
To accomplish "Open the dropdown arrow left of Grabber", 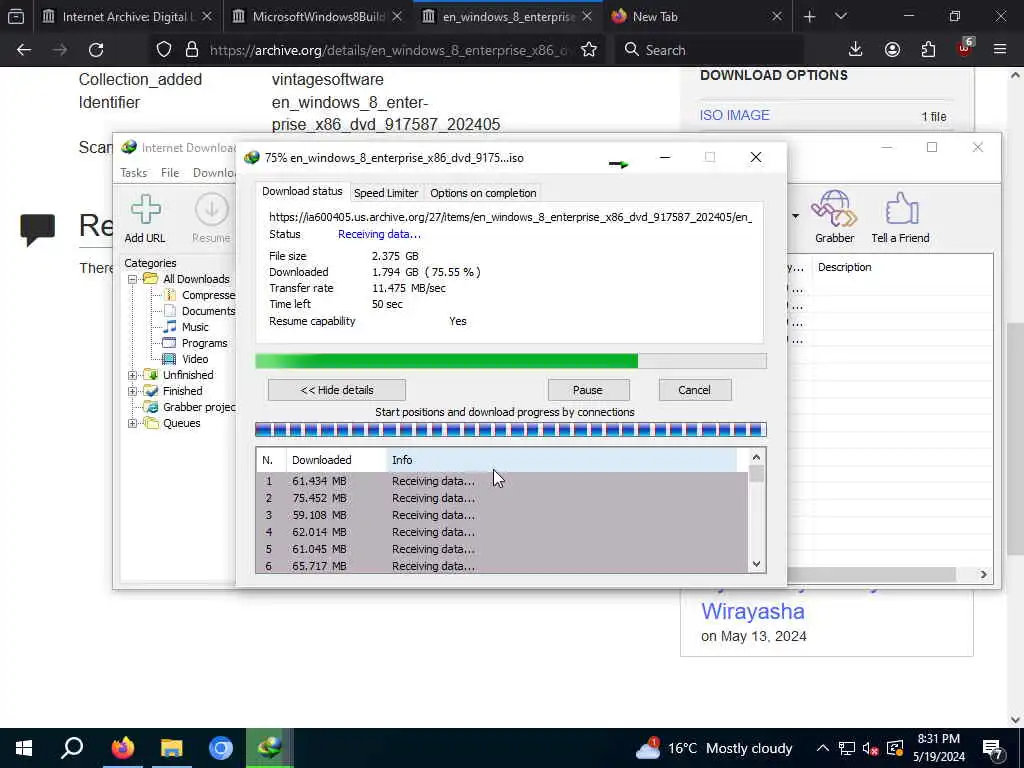I will pos(795,216).
